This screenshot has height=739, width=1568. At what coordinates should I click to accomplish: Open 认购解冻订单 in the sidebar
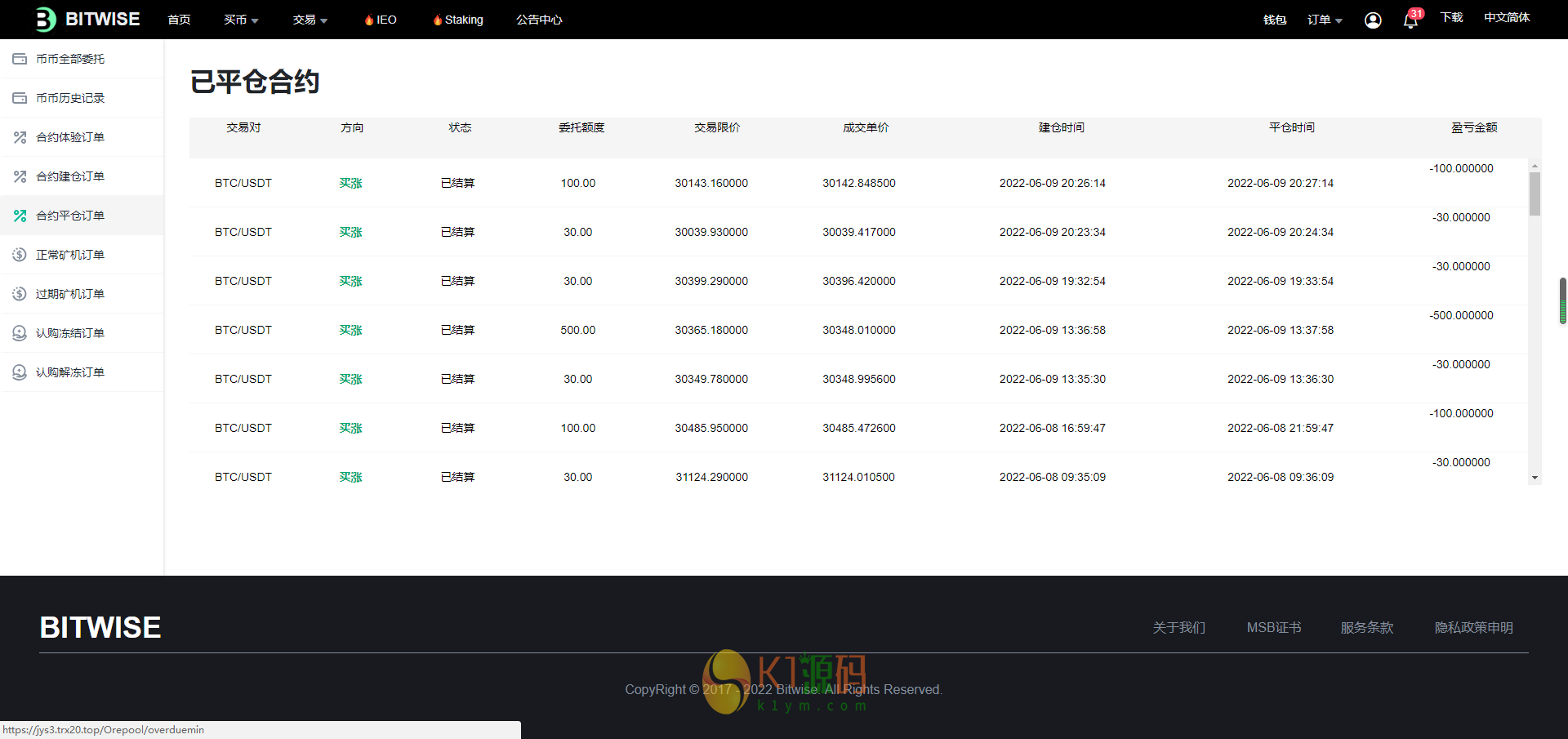point(82,372)
